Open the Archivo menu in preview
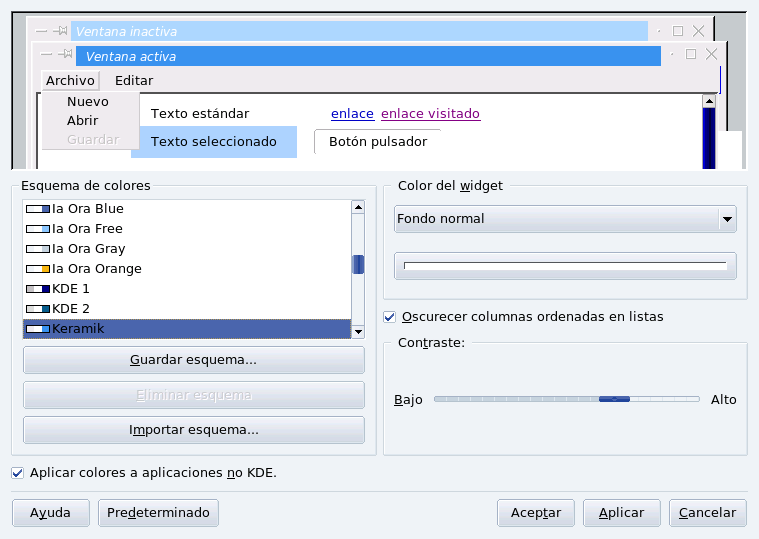This screenshot has width=759, height=539. click(70, 81)
